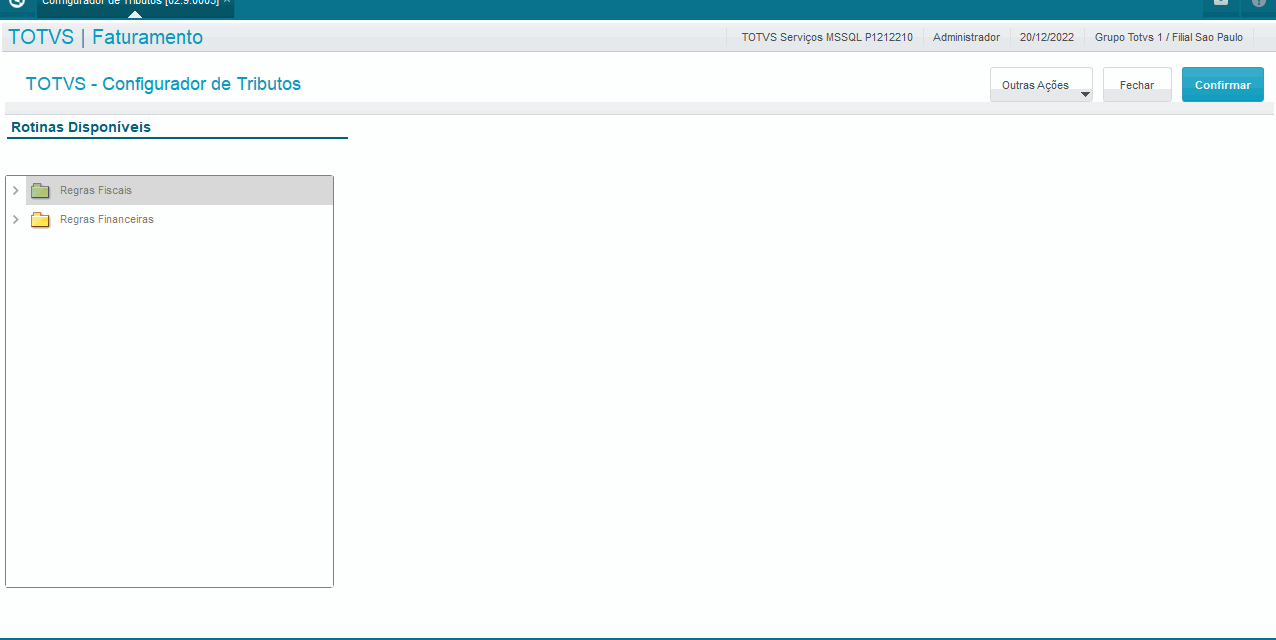Click the Administrador user label
Screen dimensions: 1276x640
click(x=966, y=37)
